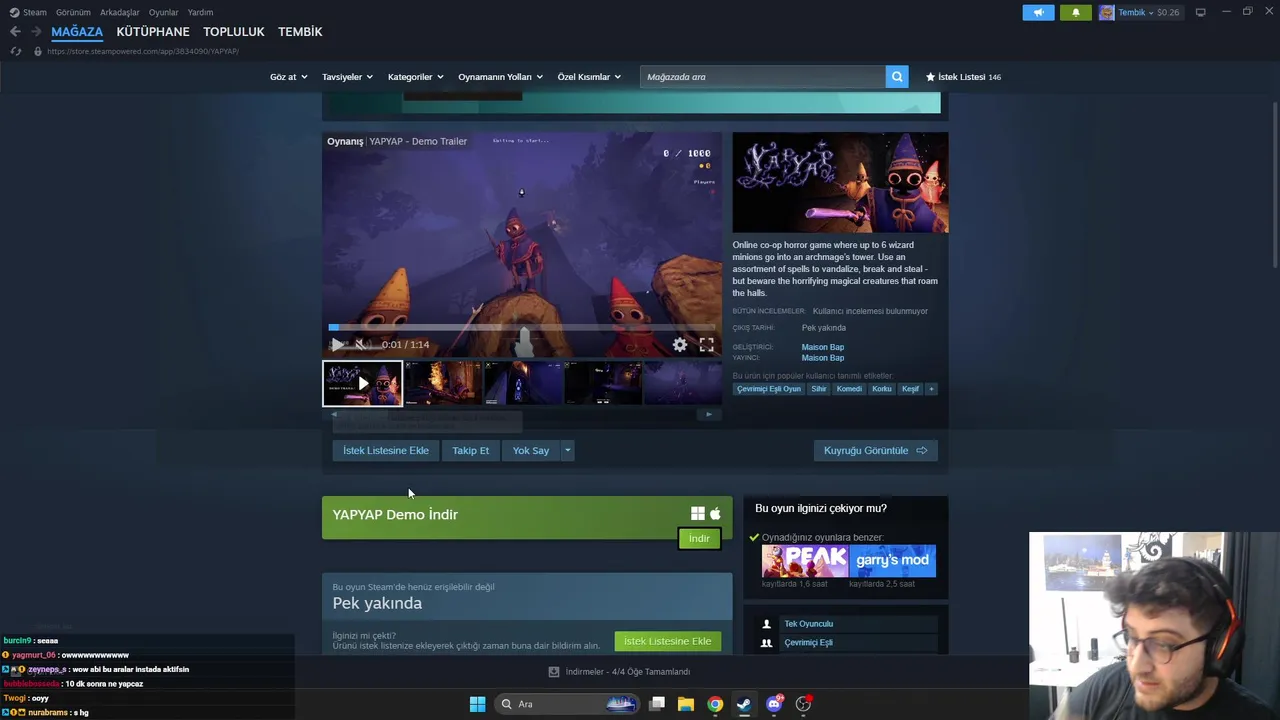The height and width of the screenshot is (720, 1280).
Task: Click the Steam Big Picture monitor icon
Action: point(1200,12)
